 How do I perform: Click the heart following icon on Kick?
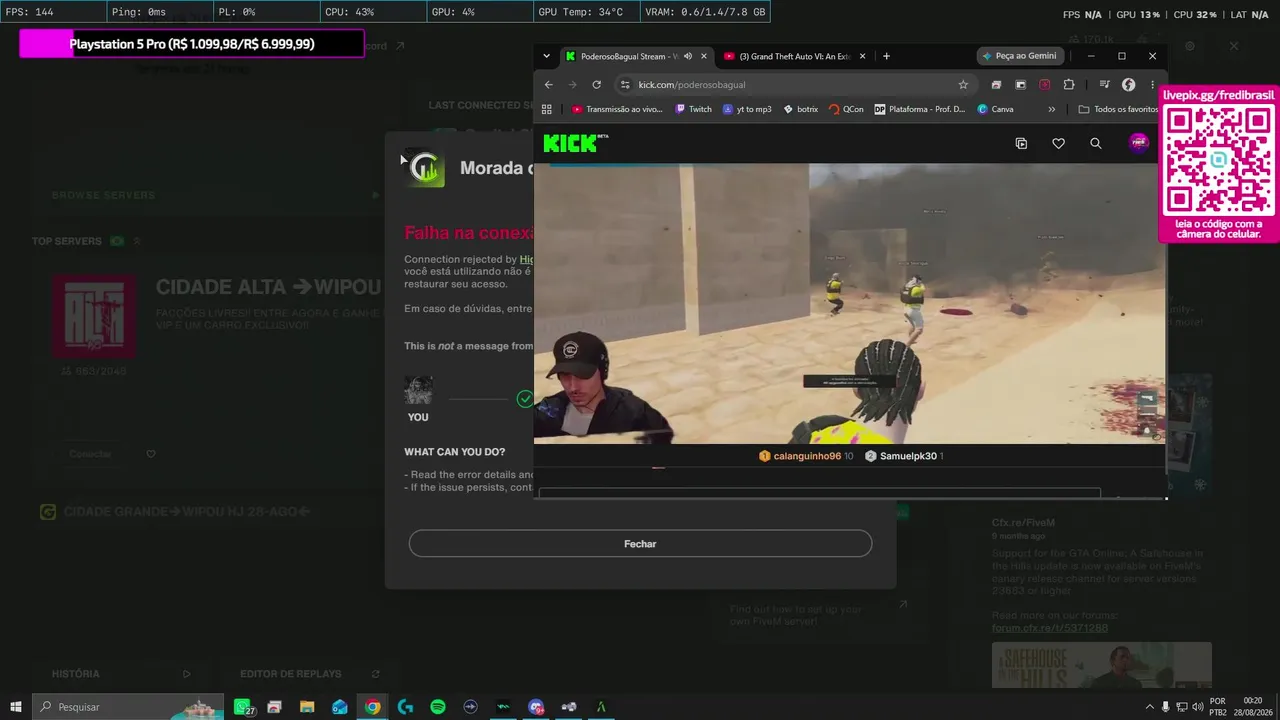1058,144
